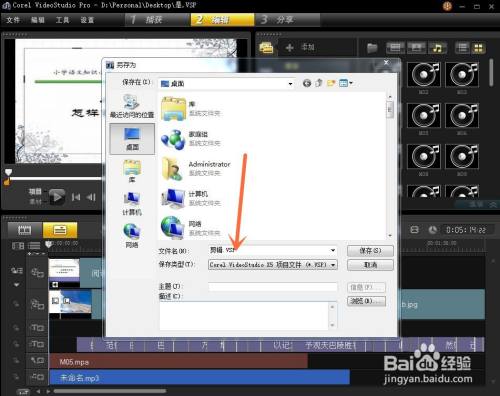Click the video track icon
Viewport: 500px width, 396px height.
(x=37, y=273)
